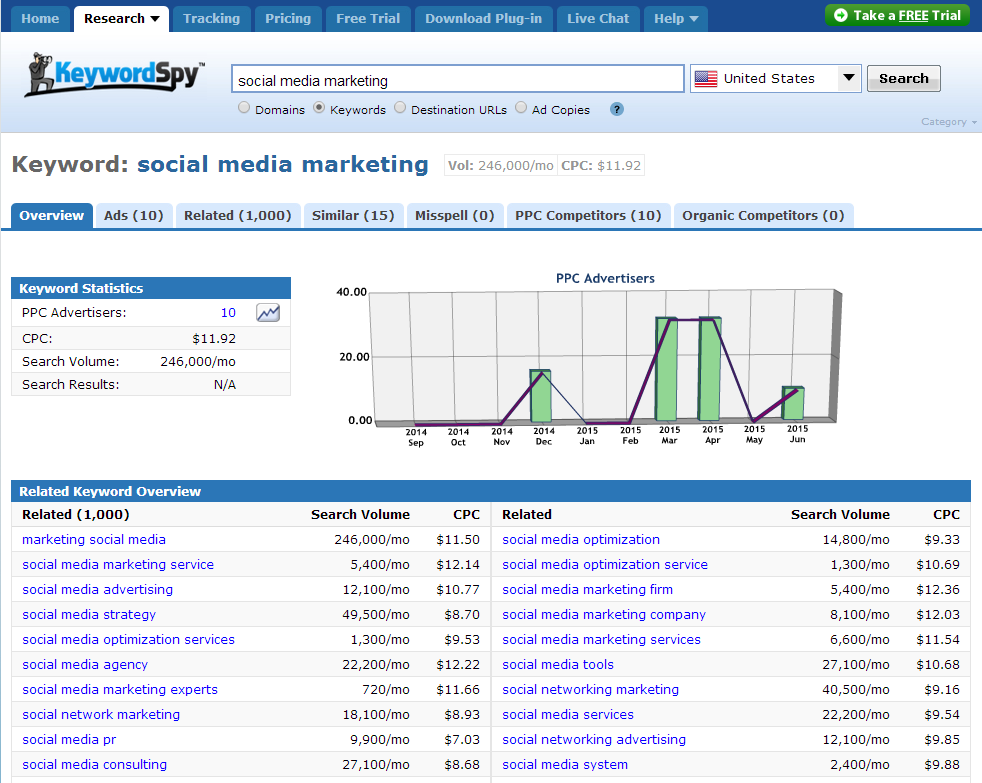The image size is (982, 783).
Task: Click the KeywordSpy logo
Action: pos(115,75)
